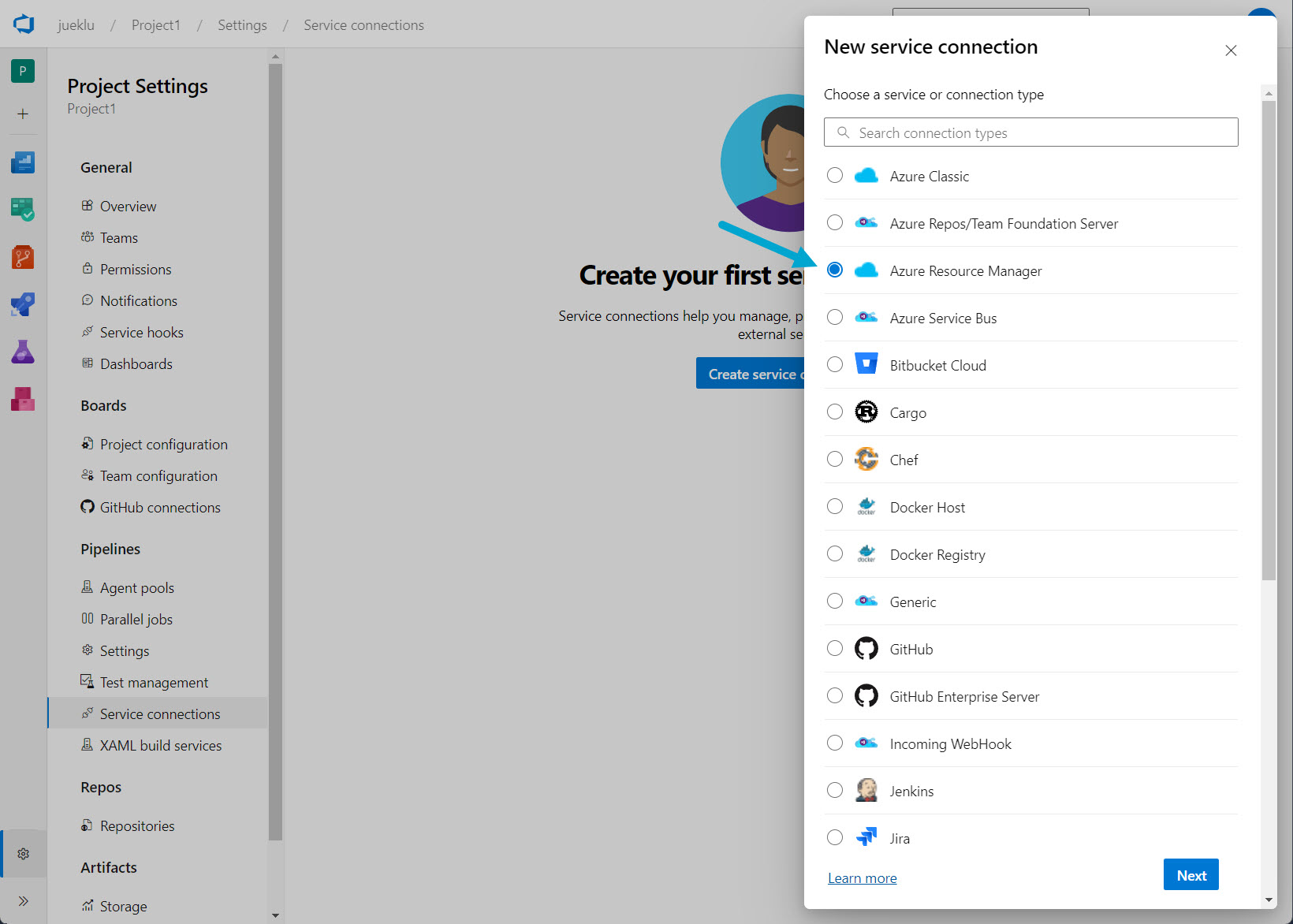Screen dimensions: 1293x924
Task: Click the plus icon in sidebar
Action: click(23, 114)
